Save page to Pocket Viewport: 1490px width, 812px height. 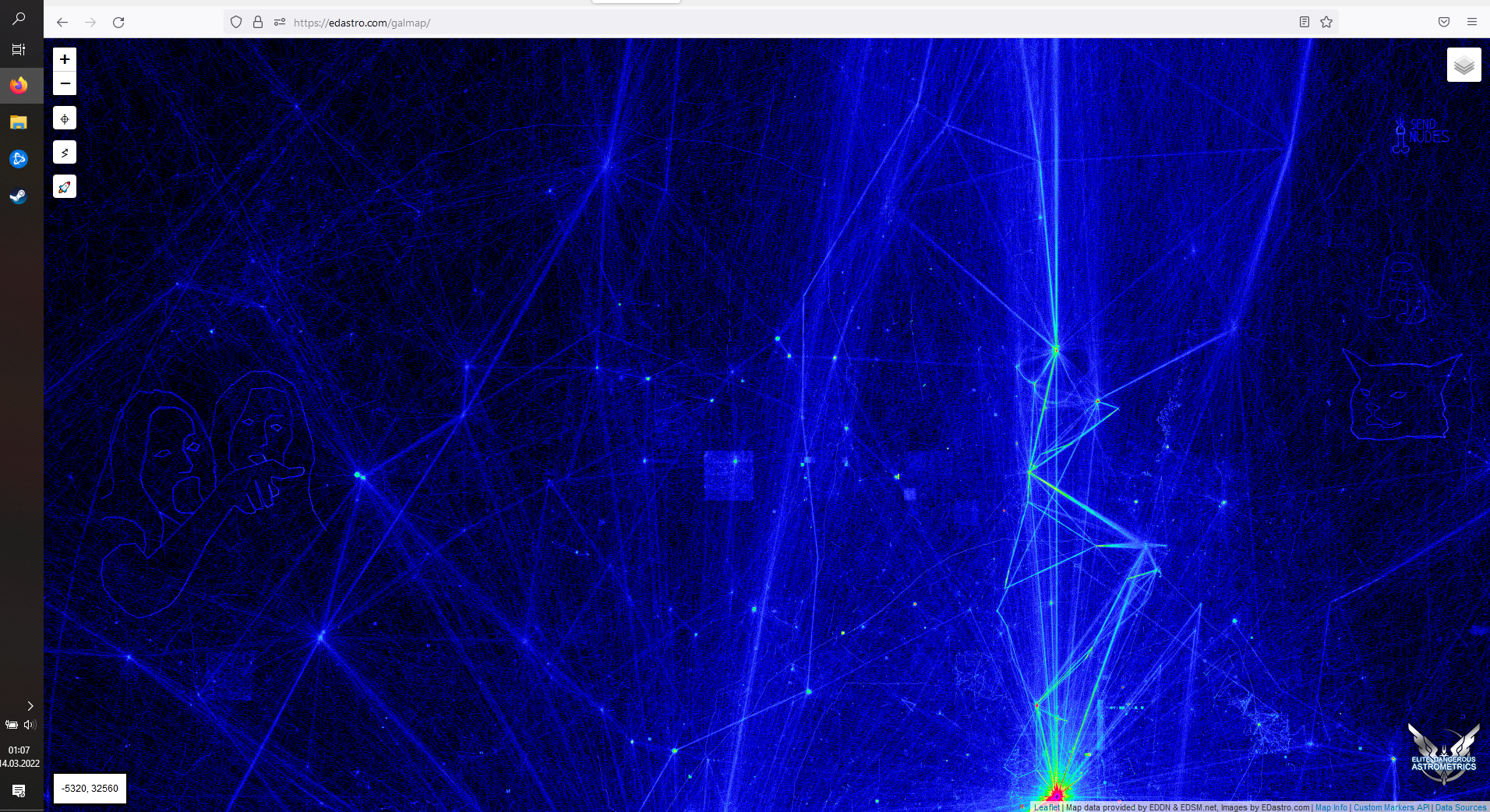pos(1444,22)
